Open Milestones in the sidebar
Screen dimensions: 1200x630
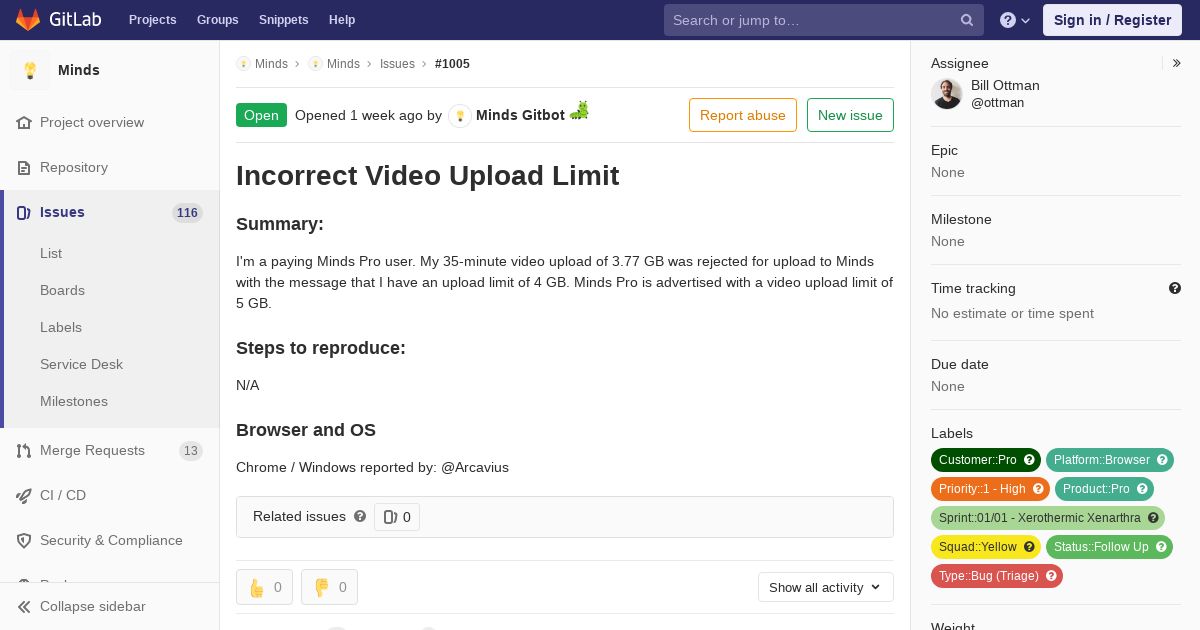click(x=74, y=402)
